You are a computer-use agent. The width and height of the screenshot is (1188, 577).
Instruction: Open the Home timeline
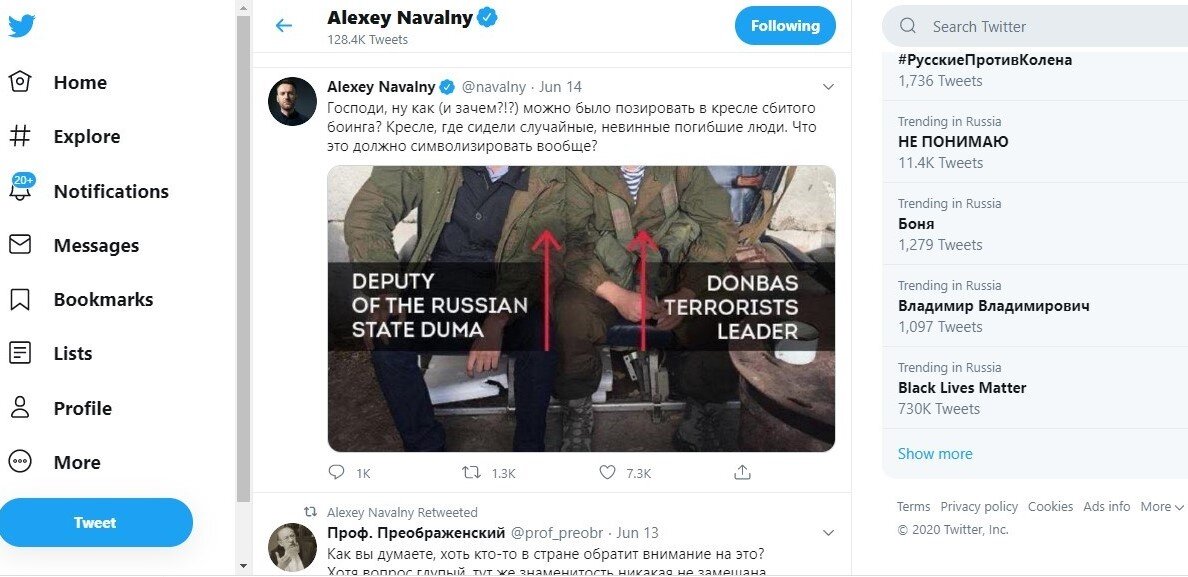coord(80,82)
